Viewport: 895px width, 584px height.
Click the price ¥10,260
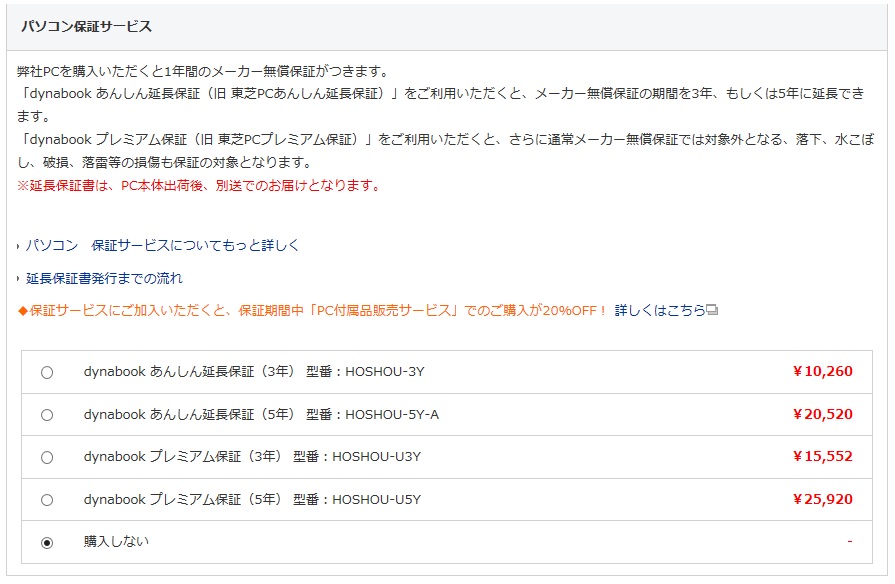(x=823, y=372)
